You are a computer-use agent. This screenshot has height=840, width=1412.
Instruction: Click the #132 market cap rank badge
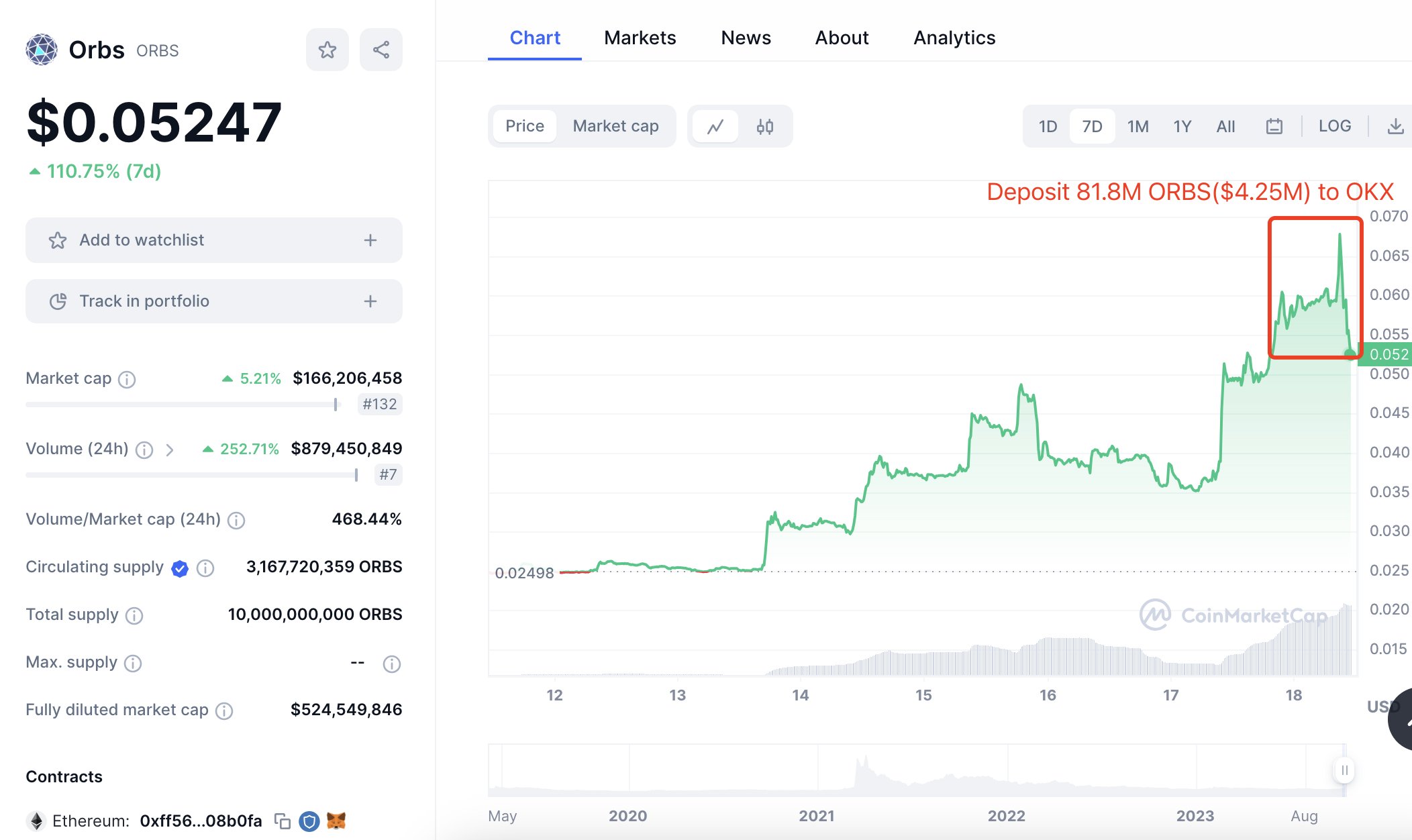(x=380, y=404)
